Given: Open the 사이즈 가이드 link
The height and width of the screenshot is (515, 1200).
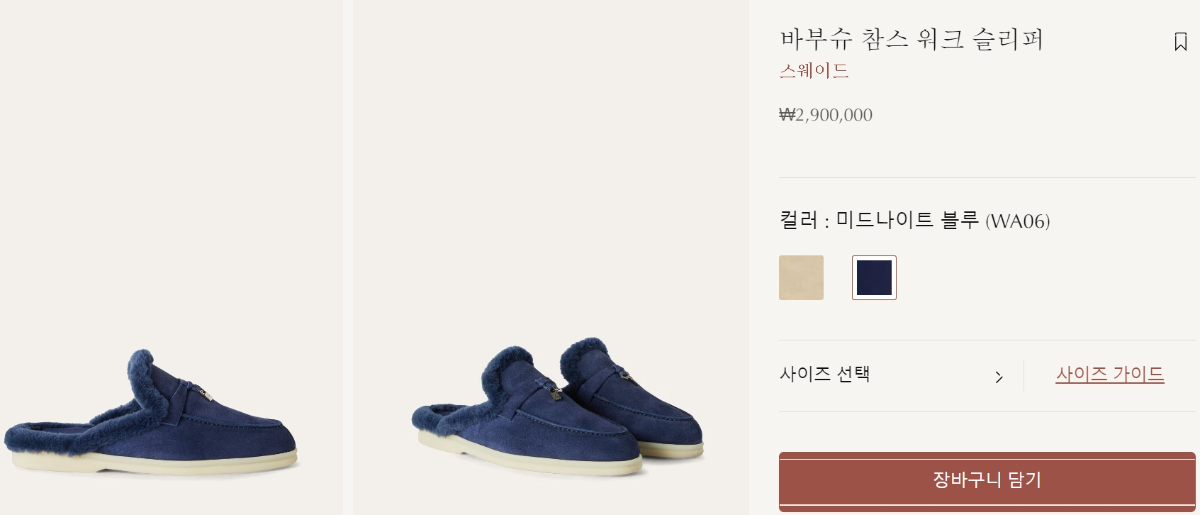Looking at the screenshot, I should click(1110, 375).
